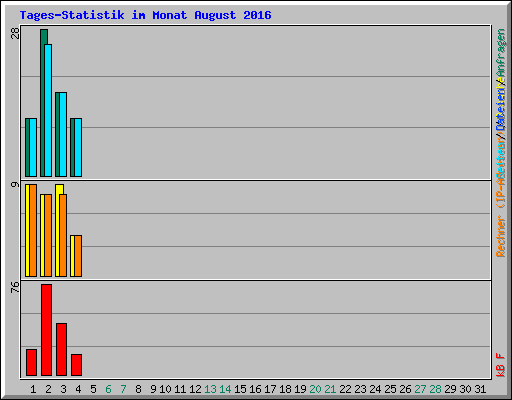Viewport: 512px width, 400px height.
Task: Select the red kB bar for day 1
Action: pyautogui.click(x=31, y=362)
